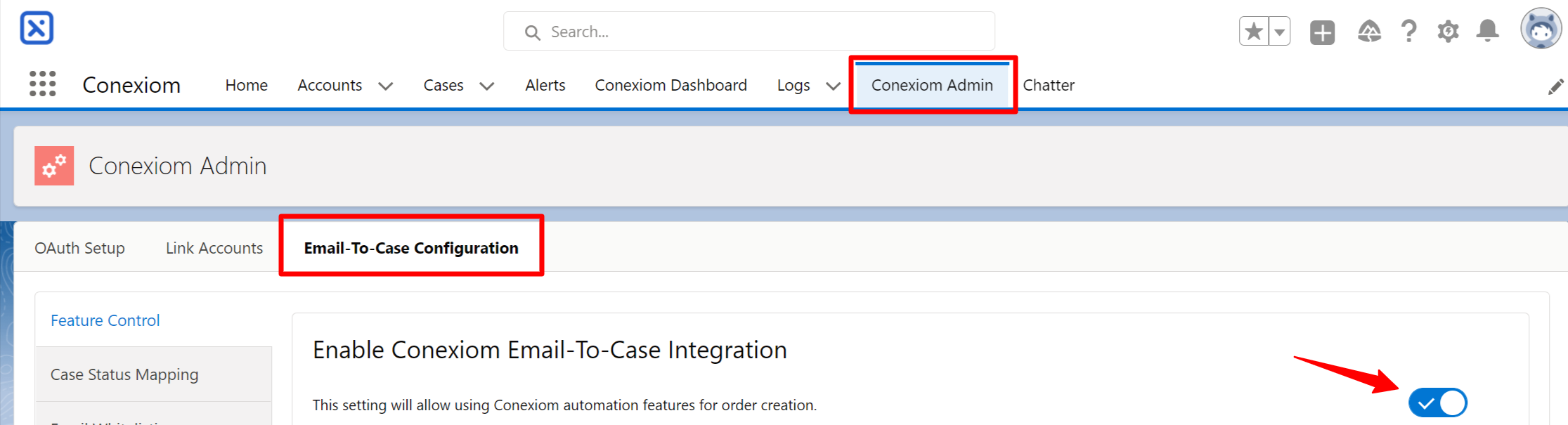This screenshot has width=1568, height=425.
Task: Open the Link Accounts tab
Action: click(214, 248)
